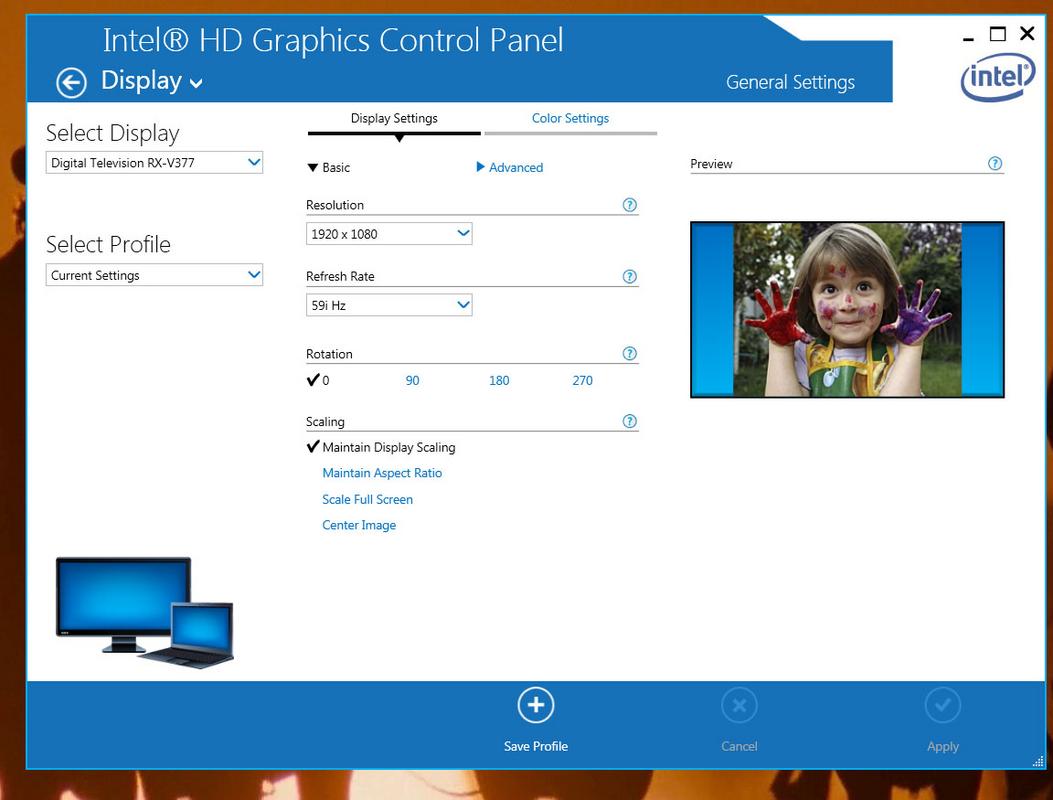The width and height of the screenshot is (1053, 800).
Task: Expand the Advanced section
Action: click(509, 167)
